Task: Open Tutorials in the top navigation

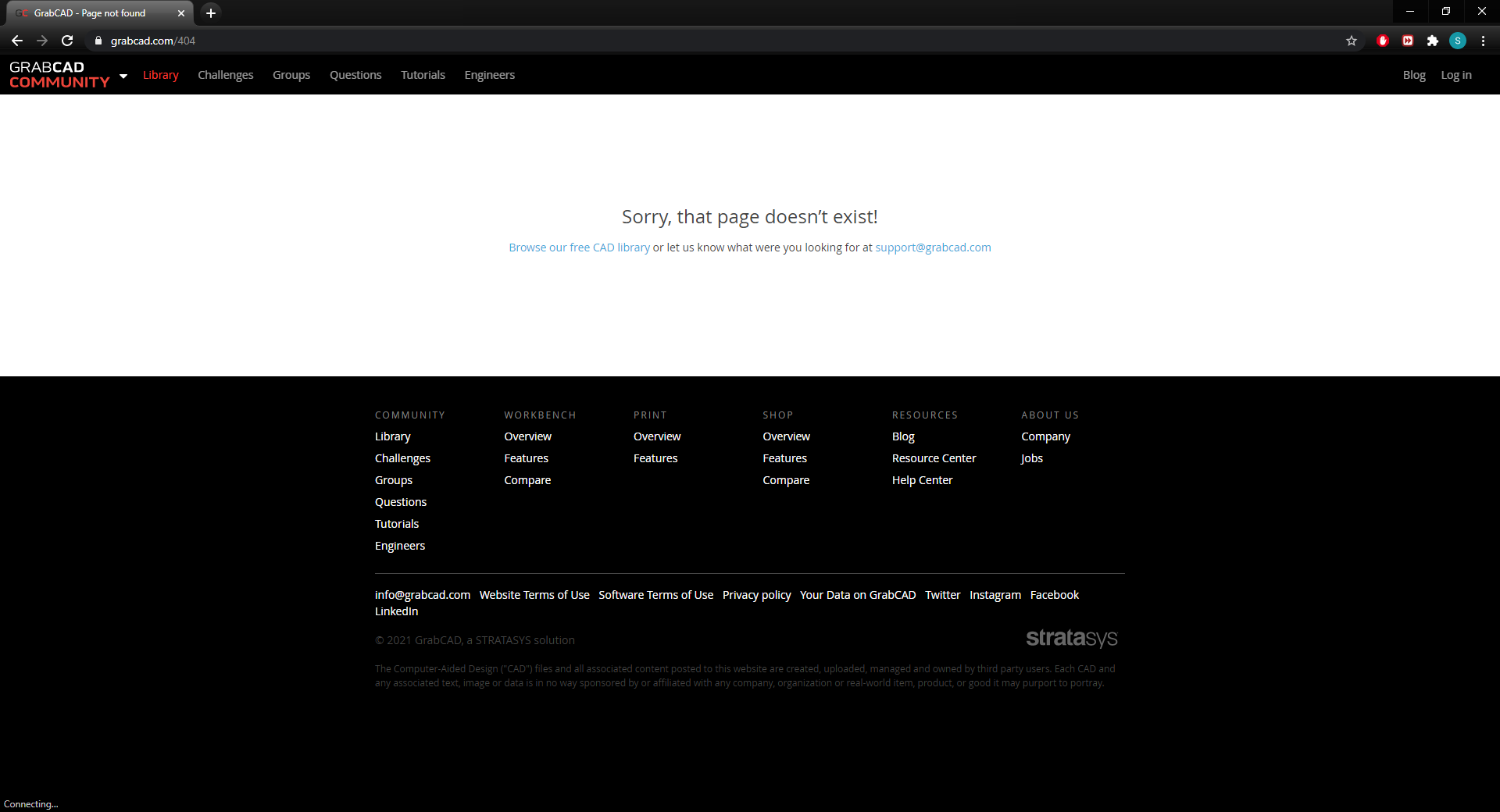Action: click(x=423, y=75)
